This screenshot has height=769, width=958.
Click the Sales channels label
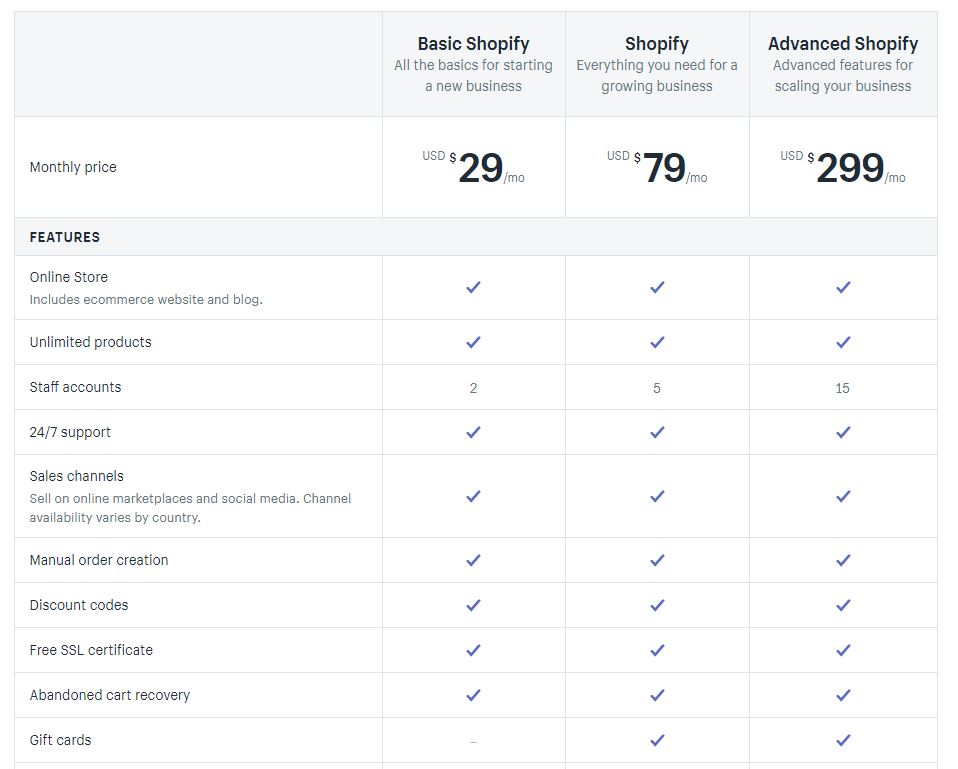pos(76,476)
